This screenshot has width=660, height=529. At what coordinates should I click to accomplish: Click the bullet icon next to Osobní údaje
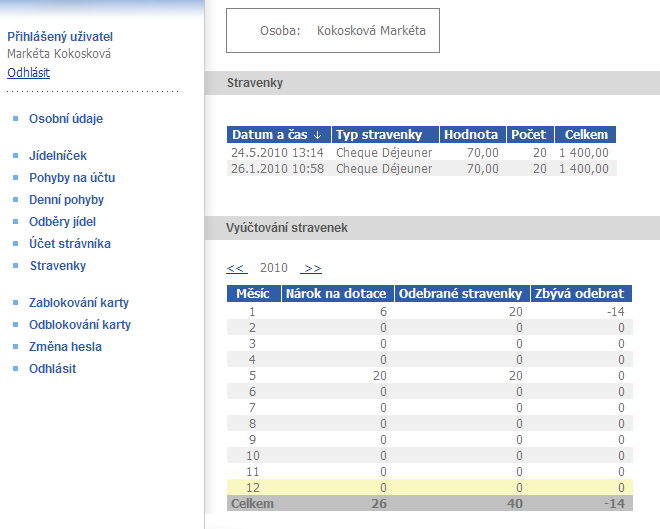(x=16, y=119)
